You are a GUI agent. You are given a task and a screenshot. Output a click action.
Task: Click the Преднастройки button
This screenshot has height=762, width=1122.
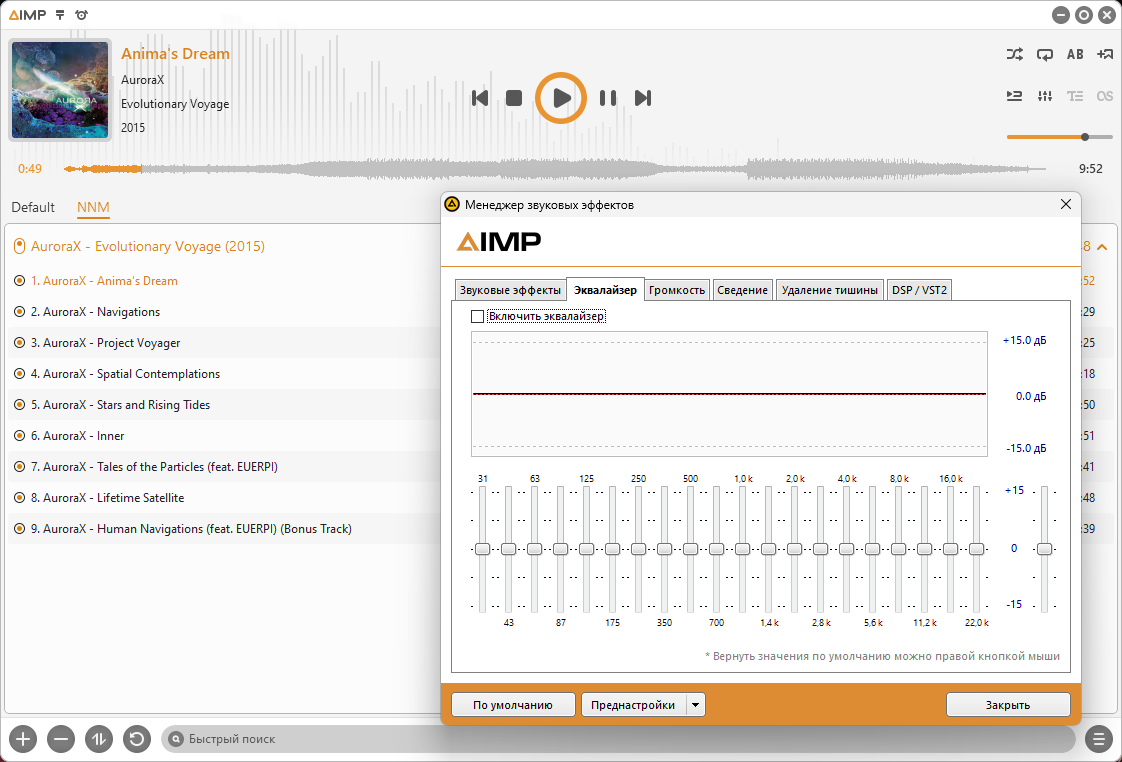pyautogui.click(x=633, y=705)
